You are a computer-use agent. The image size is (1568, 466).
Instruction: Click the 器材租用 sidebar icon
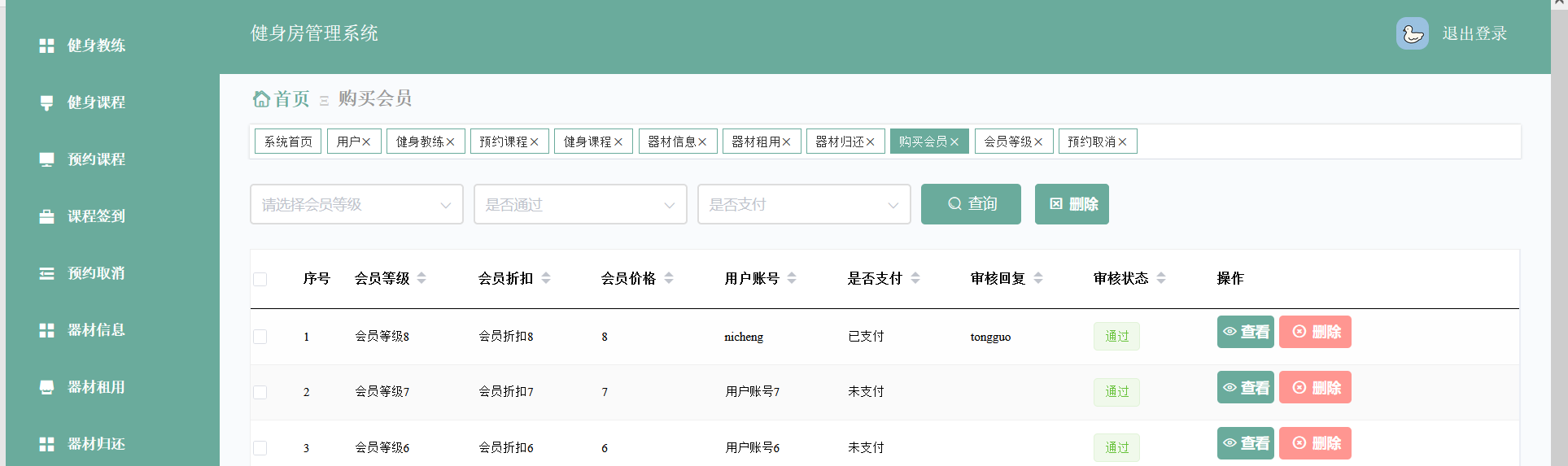46,387
